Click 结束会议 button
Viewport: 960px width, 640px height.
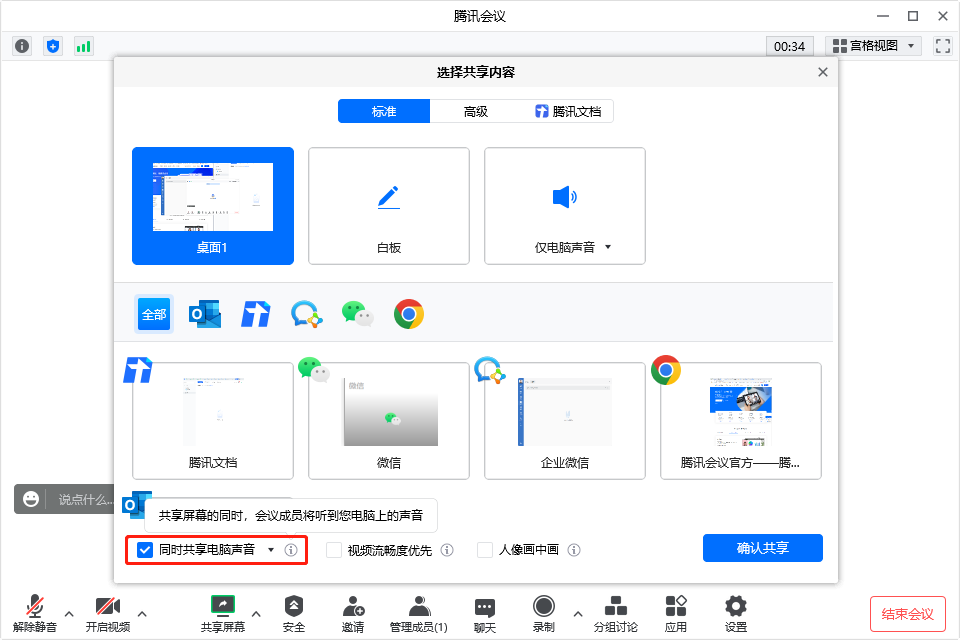point(908,614)
